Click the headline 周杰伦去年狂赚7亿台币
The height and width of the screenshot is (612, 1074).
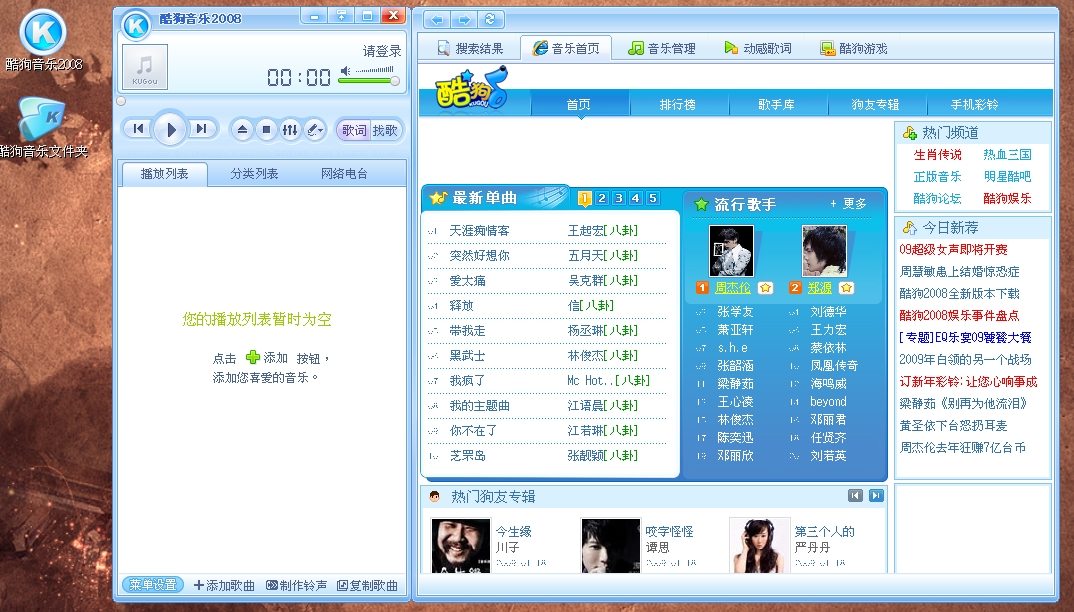coord(962,448)
